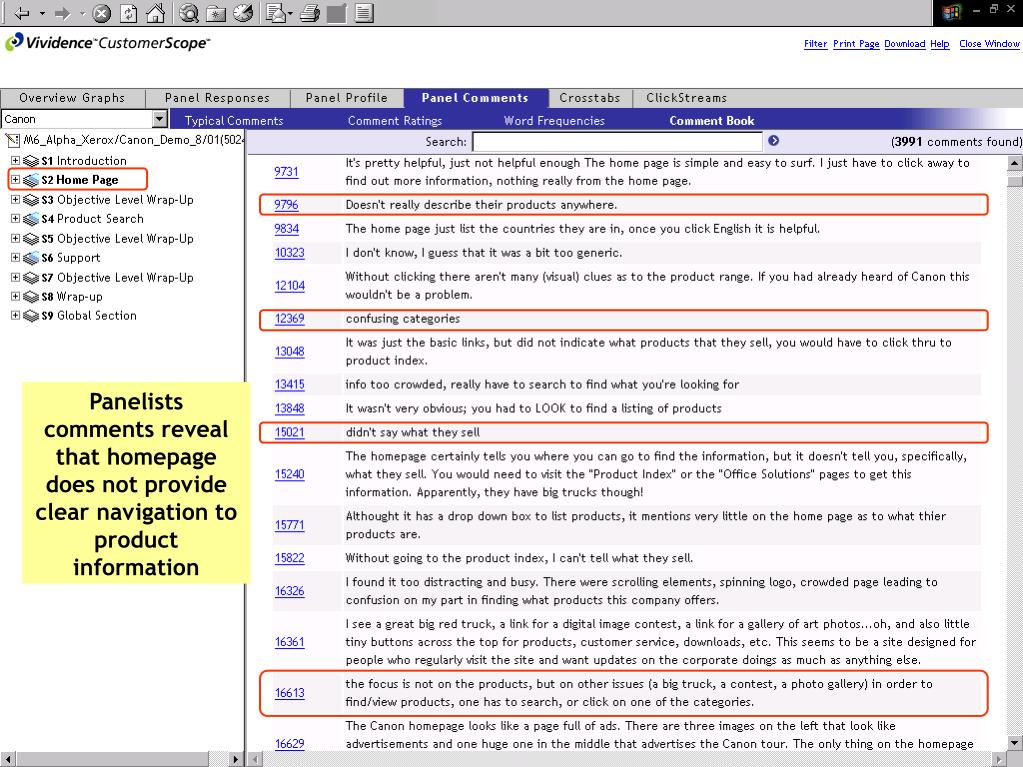Switch to the Crosstabs tab
Screen dimensions: 1023x767
point(590,98)
